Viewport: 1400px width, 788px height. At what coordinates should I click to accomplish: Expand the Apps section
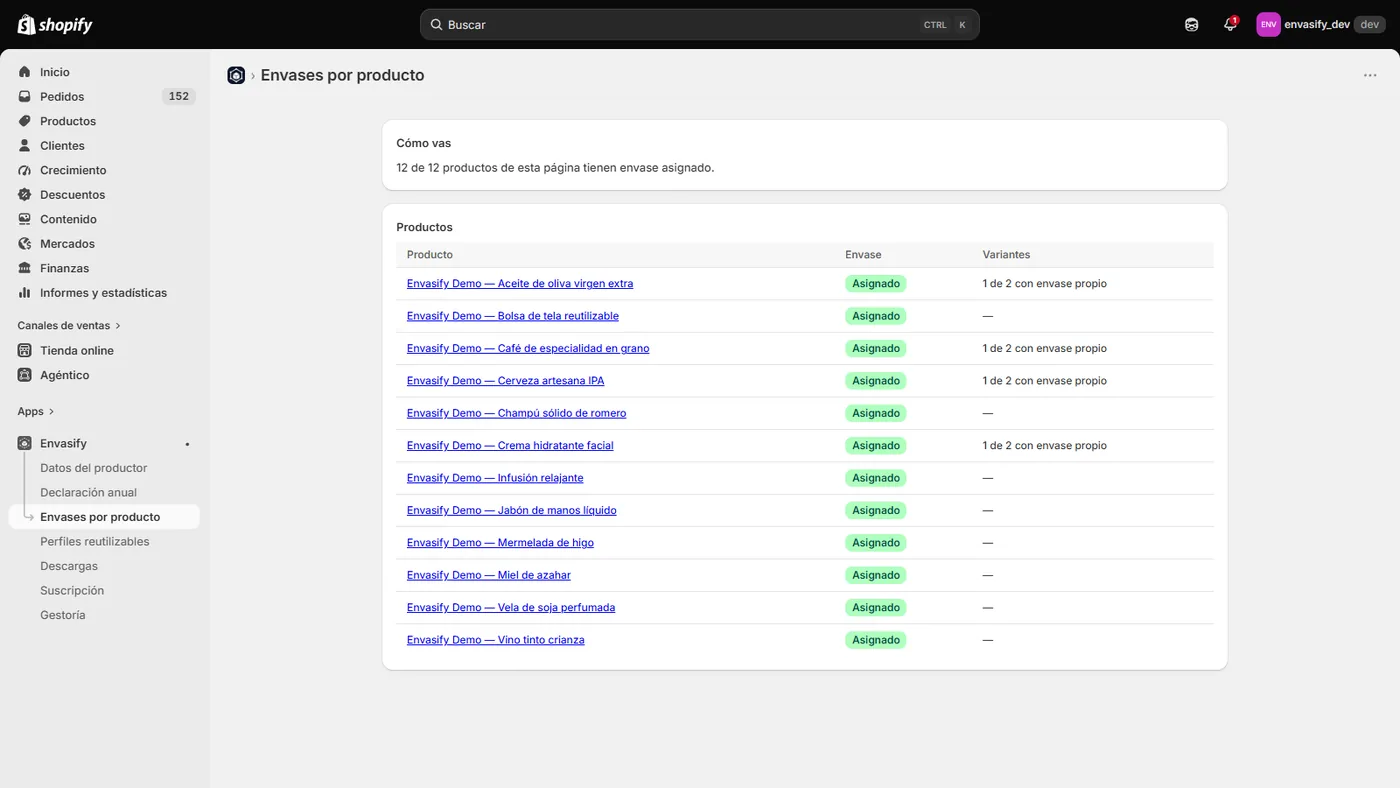(36, 412)
